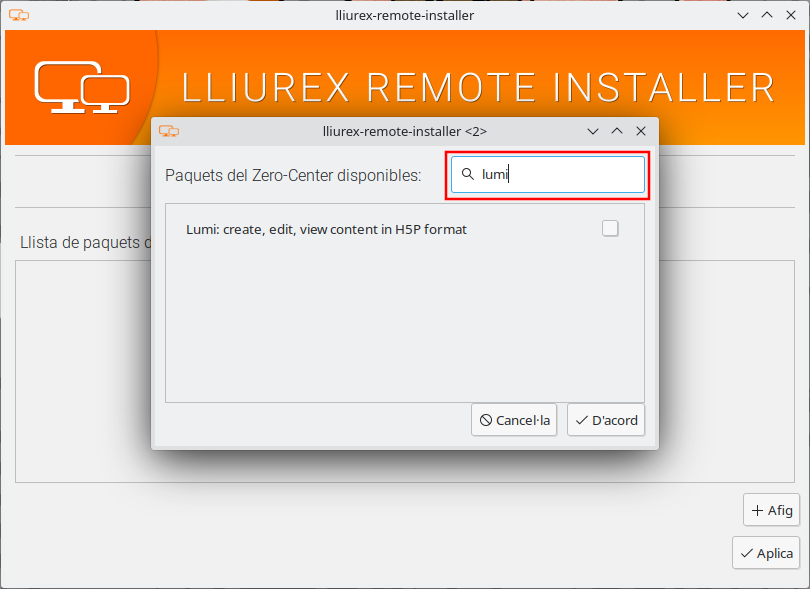
Task: Click the dual-monitor logo in orange banner
Action: coord(82,87)
